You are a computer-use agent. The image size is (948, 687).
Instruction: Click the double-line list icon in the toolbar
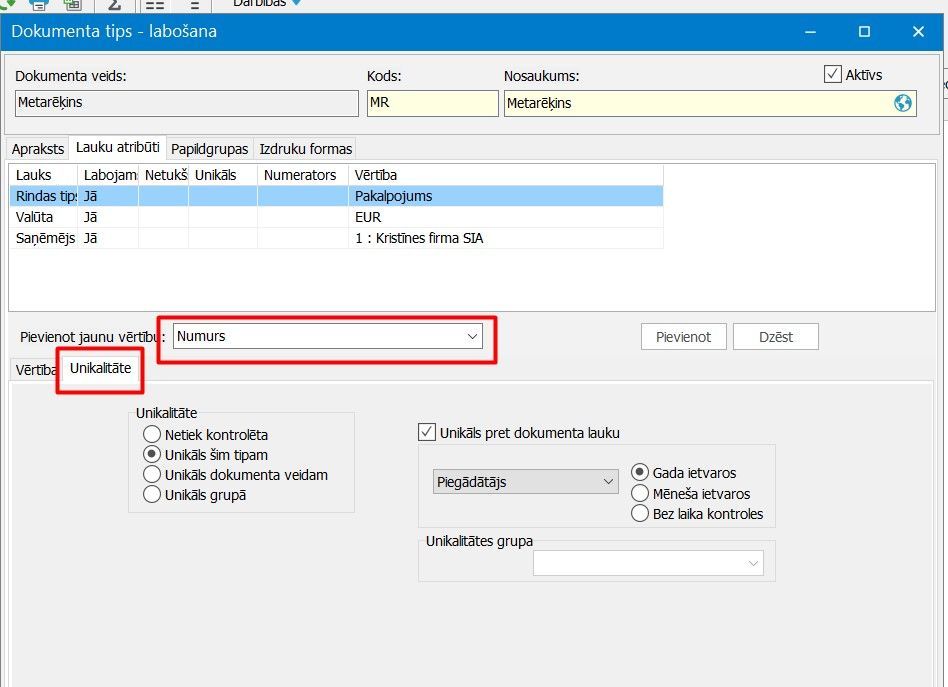point(156,4)
